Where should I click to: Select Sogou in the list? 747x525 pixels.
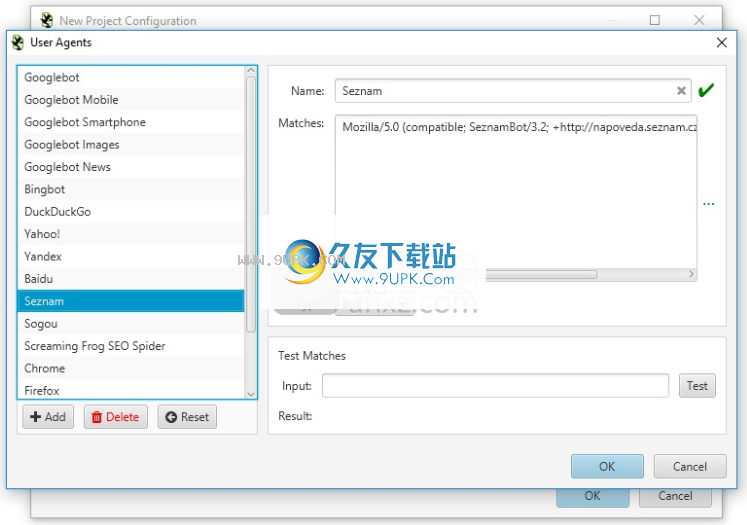(131, 323)
